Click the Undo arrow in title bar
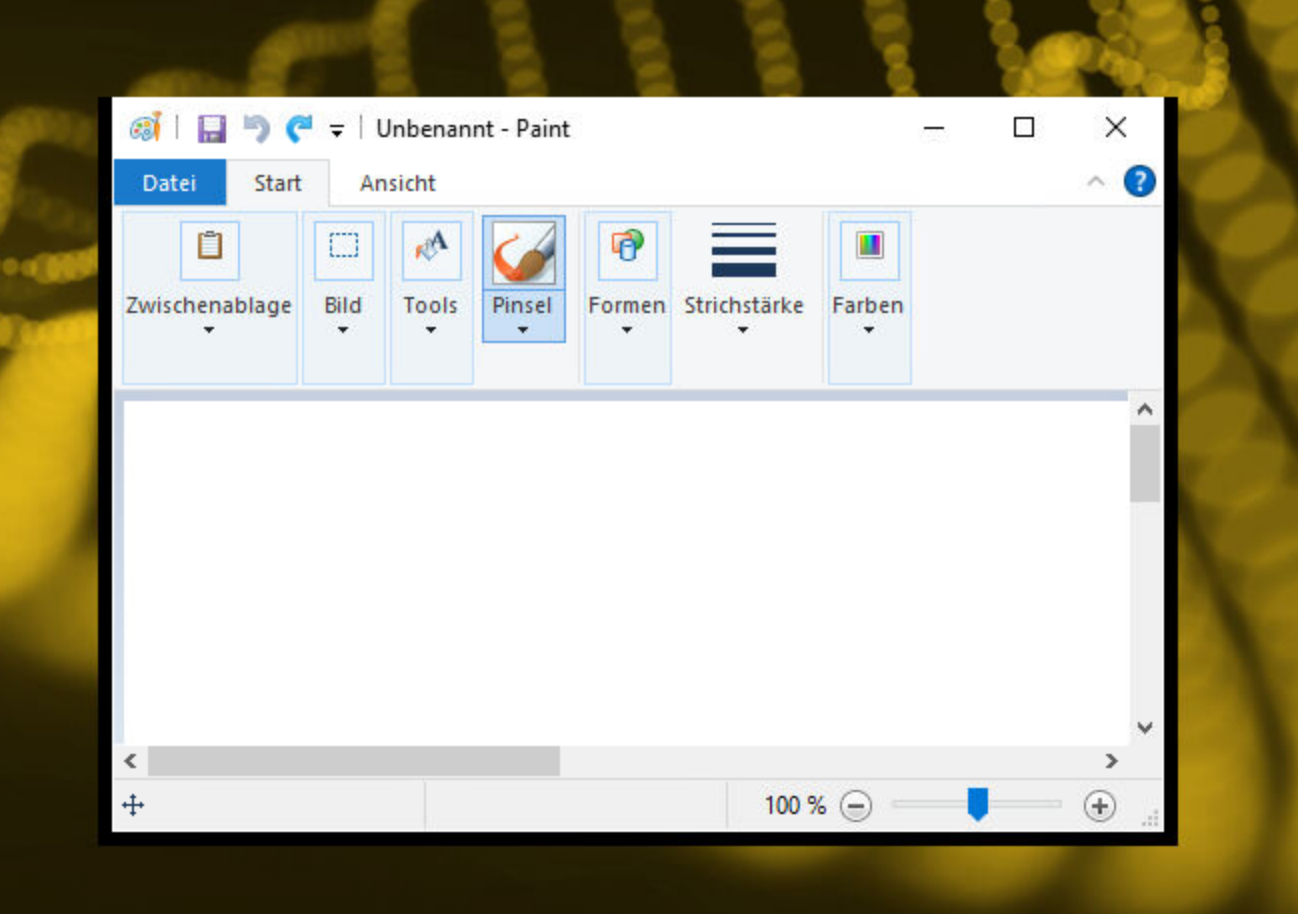 tap(256, 129)
